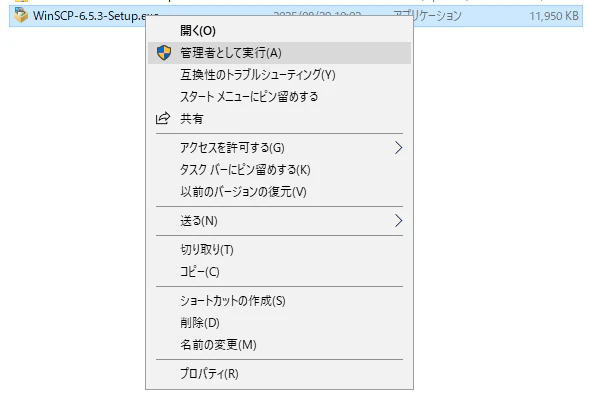Click the WinSCP installer package icon
This screenshot has height=395, width=589.
[x=21, y=15]
